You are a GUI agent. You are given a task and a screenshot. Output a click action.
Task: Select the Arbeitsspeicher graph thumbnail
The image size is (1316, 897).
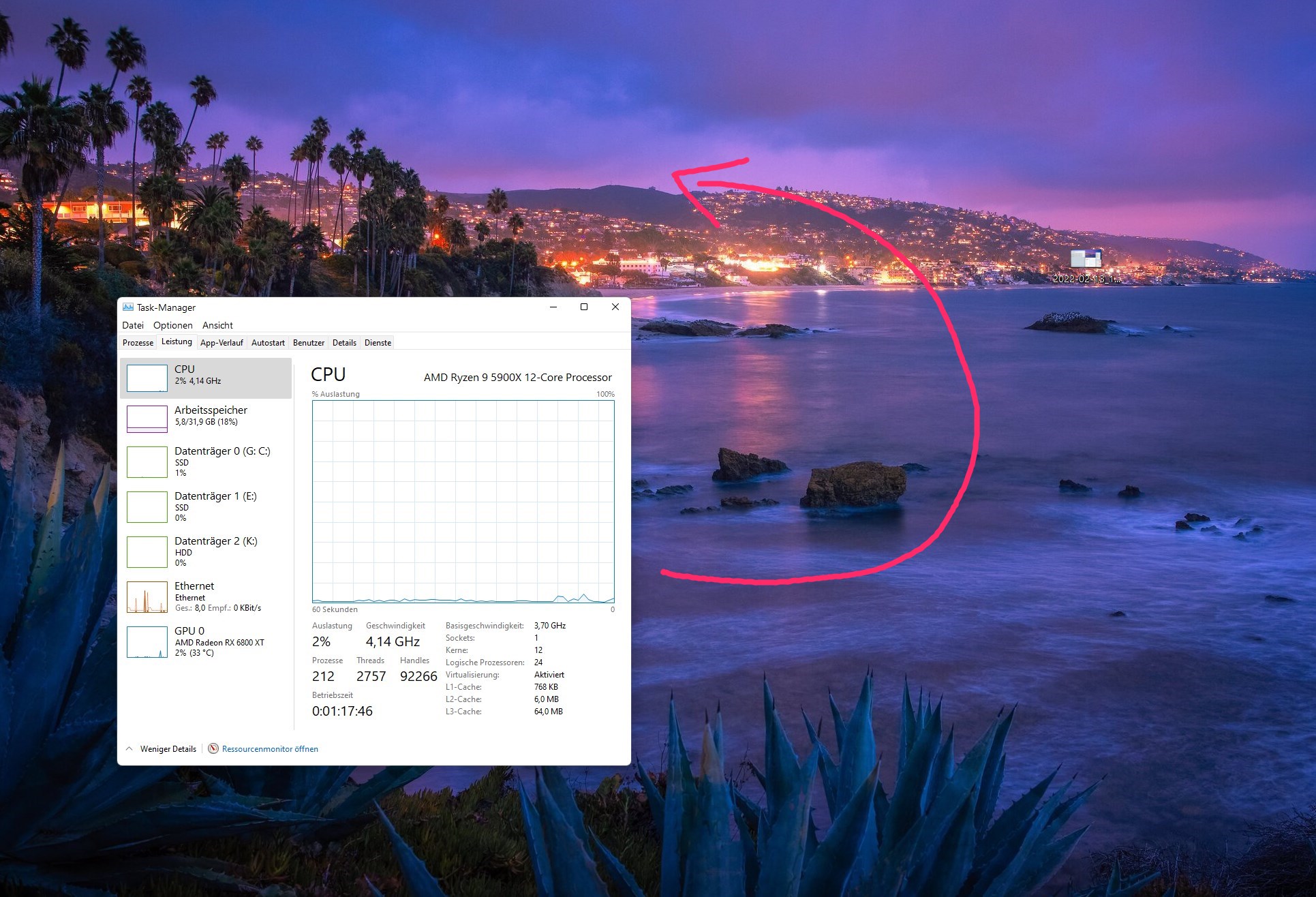click(147, 419)
